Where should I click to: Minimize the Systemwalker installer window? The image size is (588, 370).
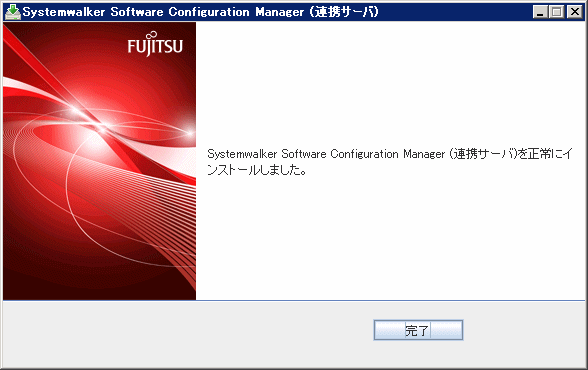tap(540, 12)
